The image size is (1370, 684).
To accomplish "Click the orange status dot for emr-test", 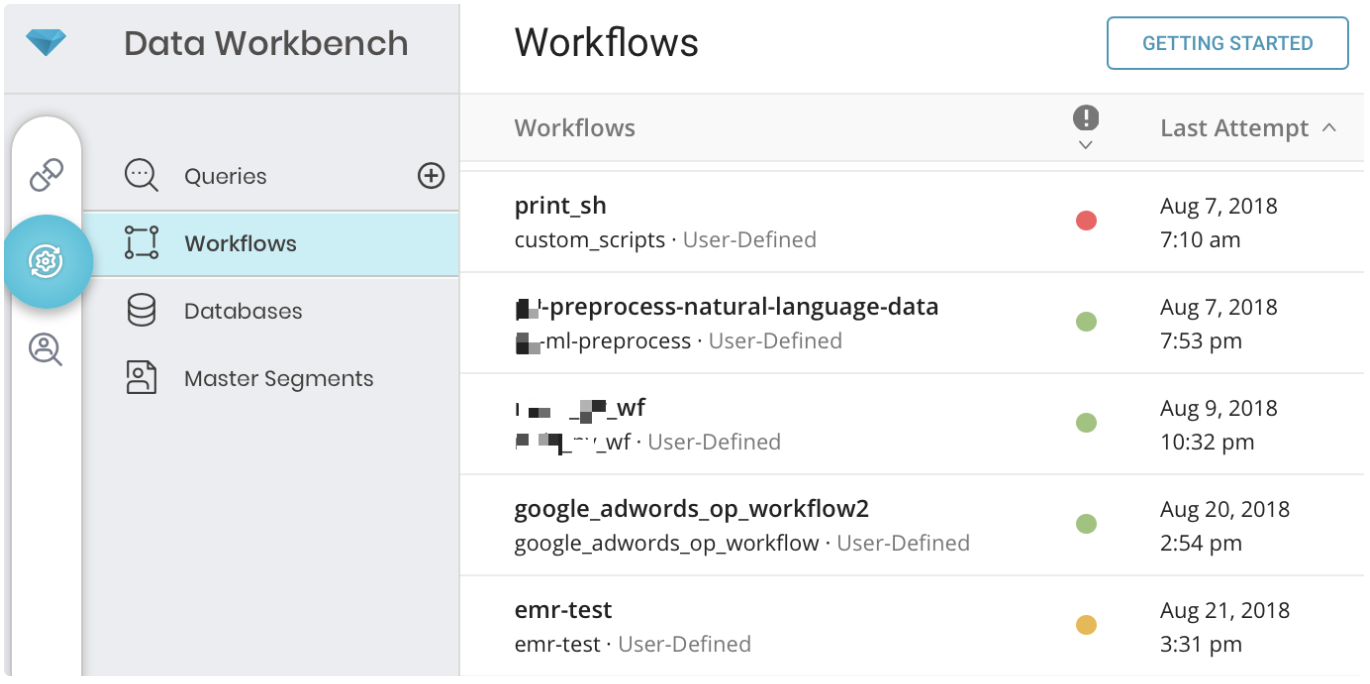I will pos(1086,625).
